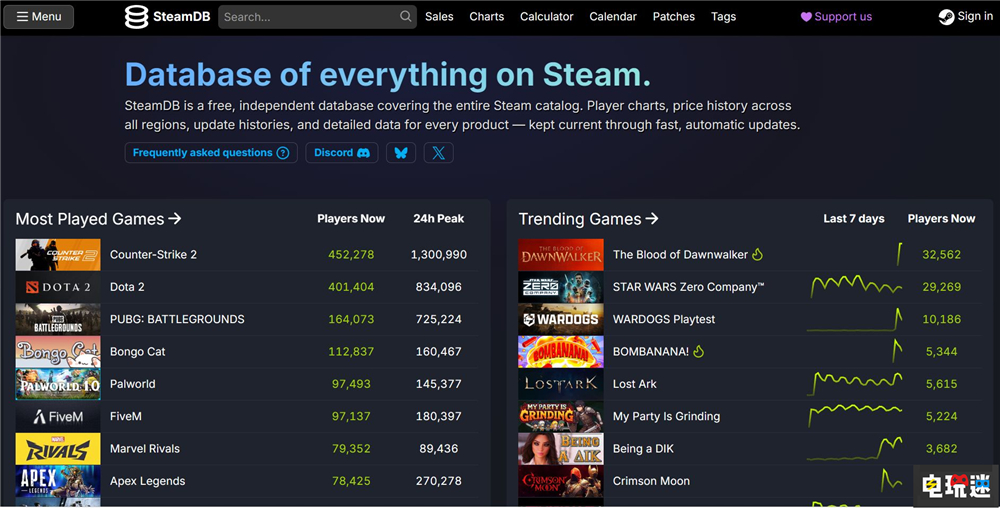Open Palworld title link
Image resolution: width=1000 pixels, height=509 pixels.
coord(132,384)
